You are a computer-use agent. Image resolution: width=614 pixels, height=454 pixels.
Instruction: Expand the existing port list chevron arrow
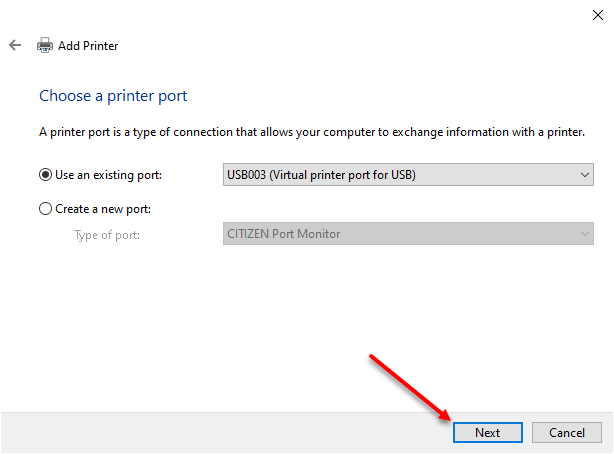[585, 175]
